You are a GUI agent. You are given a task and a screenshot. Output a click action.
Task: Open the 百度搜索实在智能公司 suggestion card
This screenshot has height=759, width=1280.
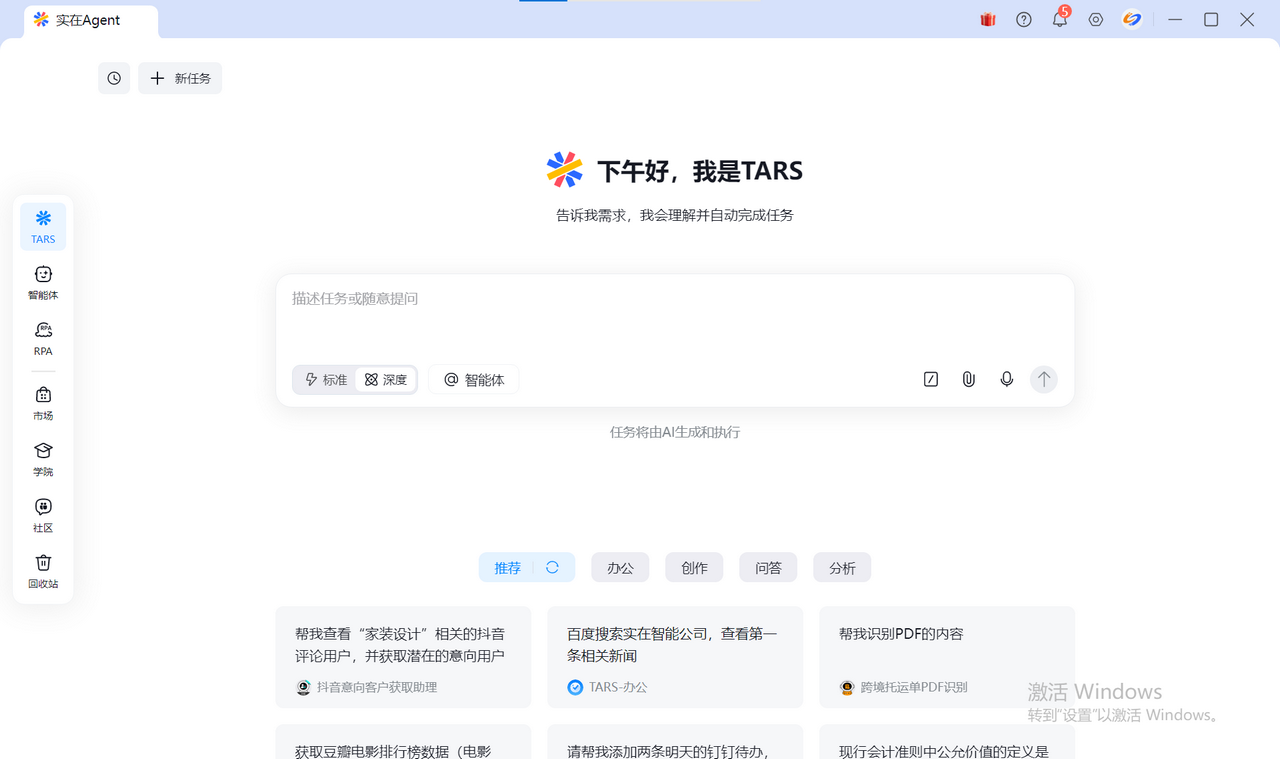(675, 657)
